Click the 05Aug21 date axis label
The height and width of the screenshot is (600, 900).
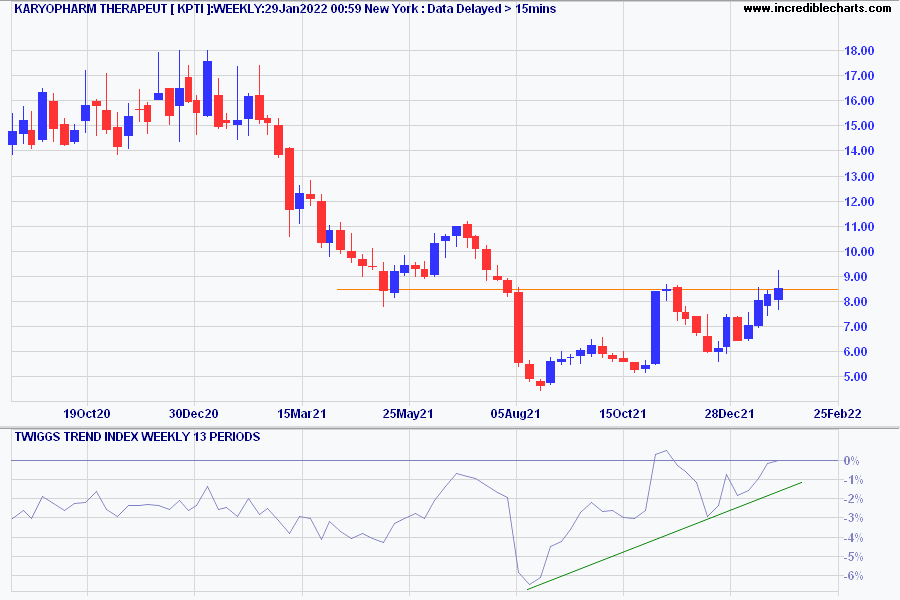(x=515, y=413)
